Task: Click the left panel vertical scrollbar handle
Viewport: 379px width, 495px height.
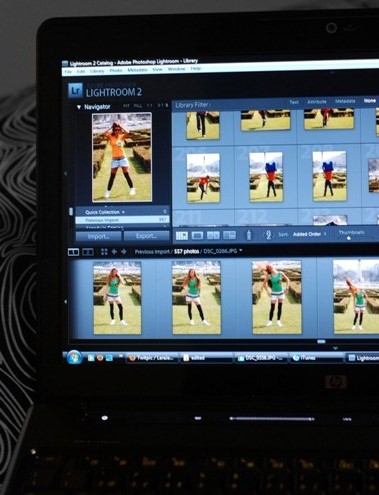Action: [x=71, y=211]
